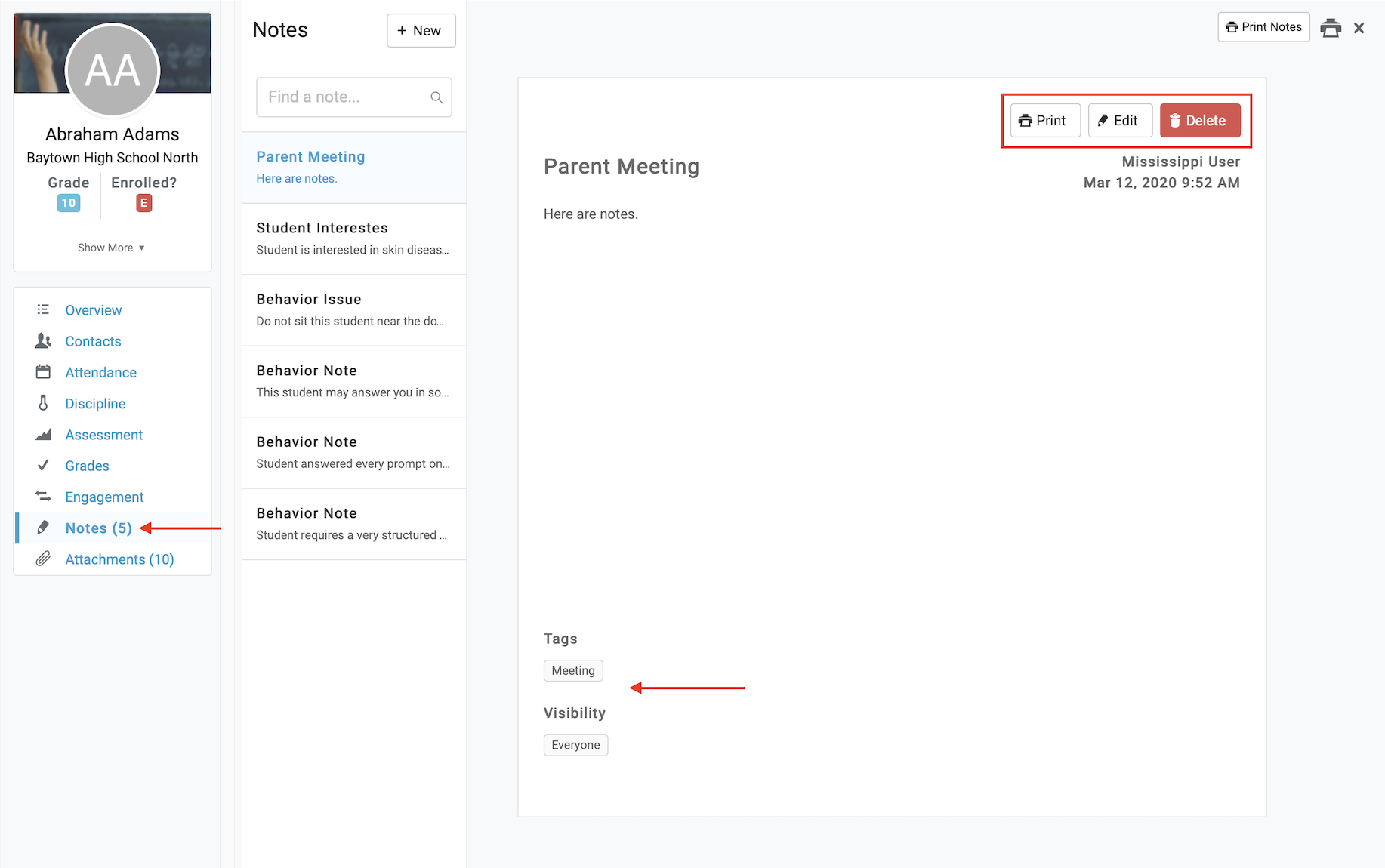Click the Parent Meeting note heading
1385x868 pixels.
pos(622,167)
